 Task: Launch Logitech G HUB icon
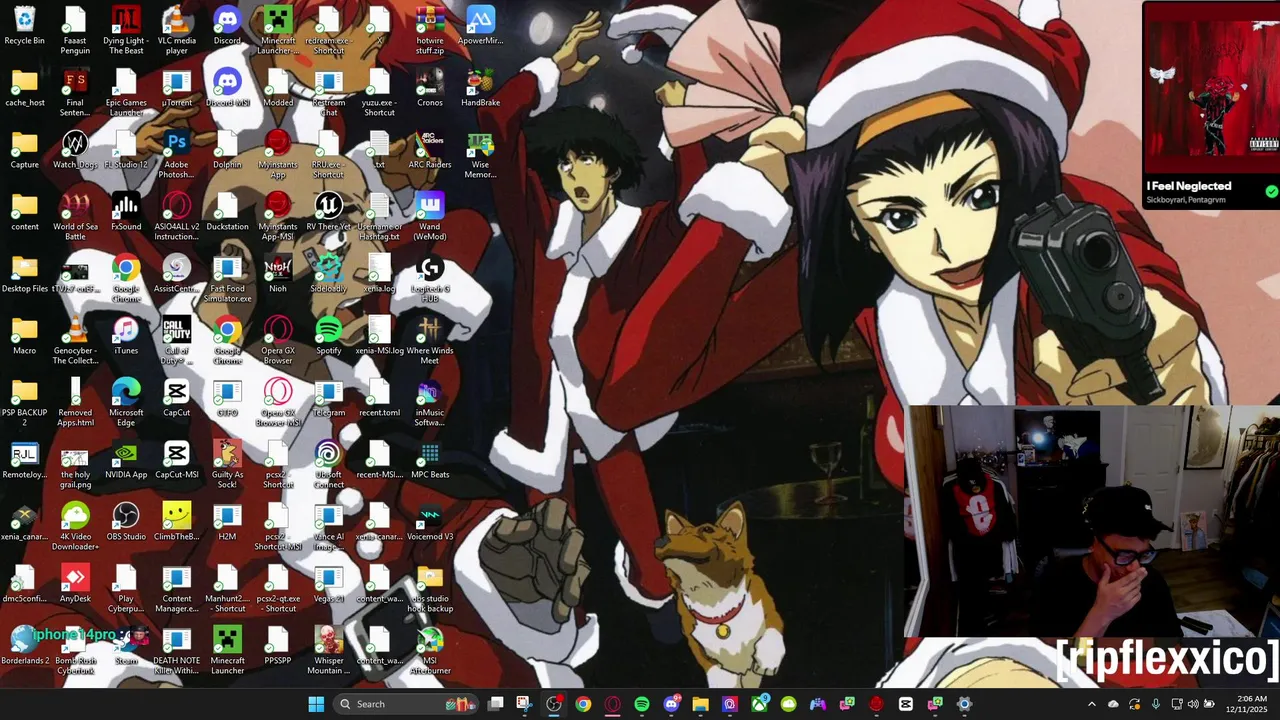[430, 274]
